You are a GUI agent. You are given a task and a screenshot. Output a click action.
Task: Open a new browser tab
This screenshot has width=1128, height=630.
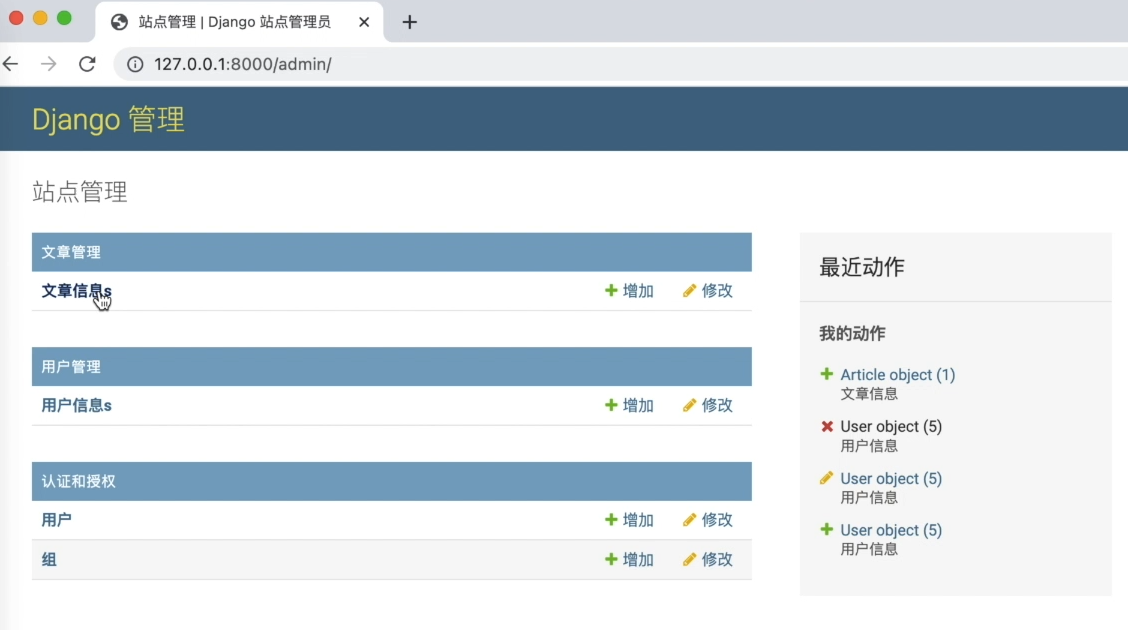[409, 22]
